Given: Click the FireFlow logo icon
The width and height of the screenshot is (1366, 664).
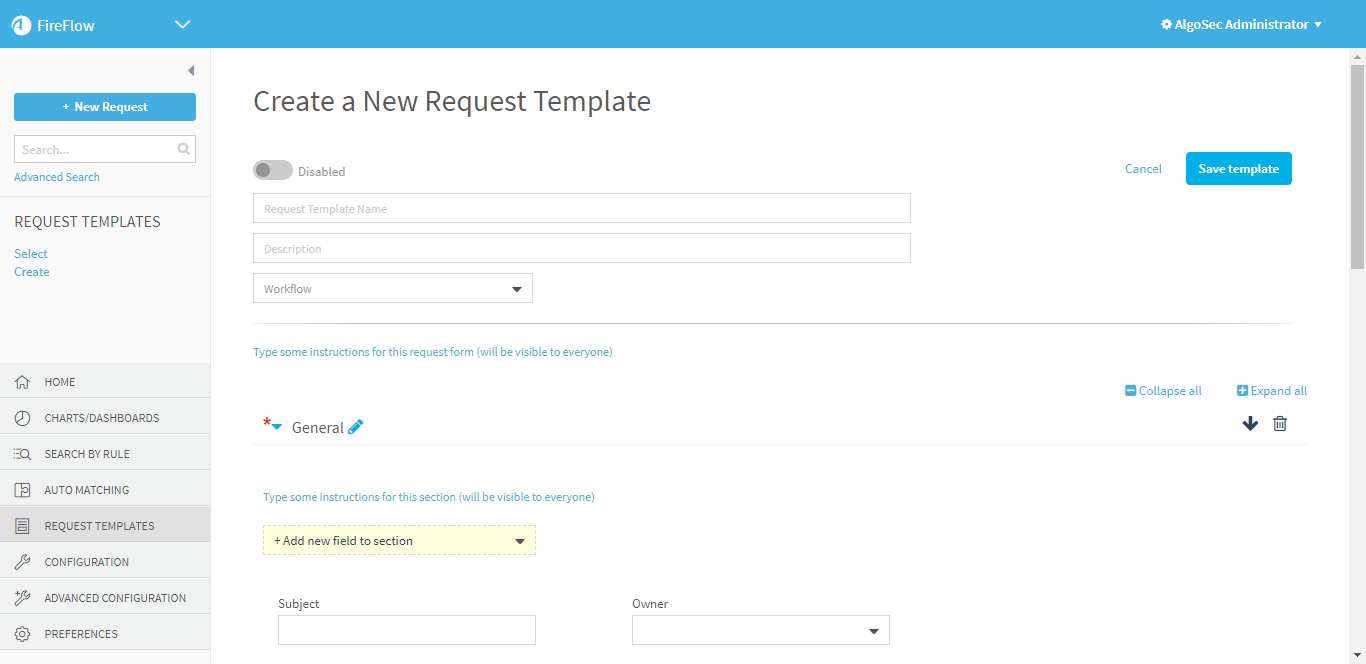Looking at the screenshot, I should 21,25.
